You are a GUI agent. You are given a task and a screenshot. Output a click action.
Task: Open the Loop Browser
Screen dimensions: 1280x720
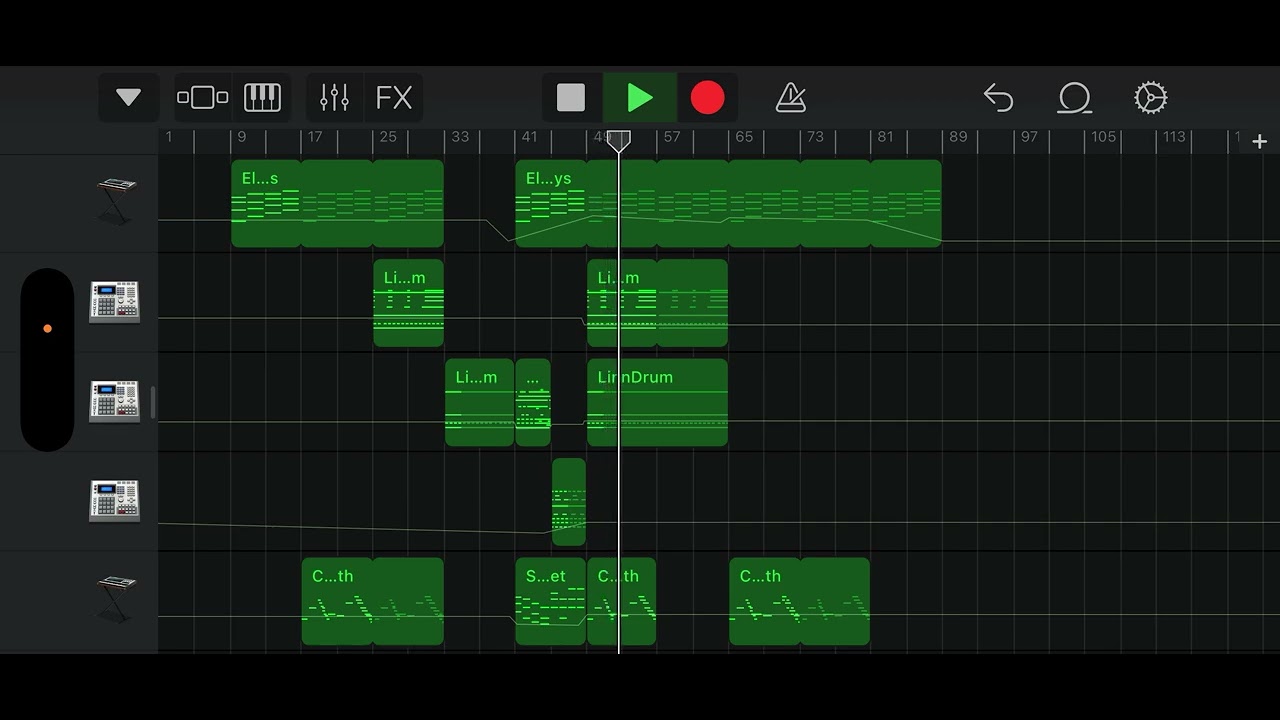coord(1074,98)
